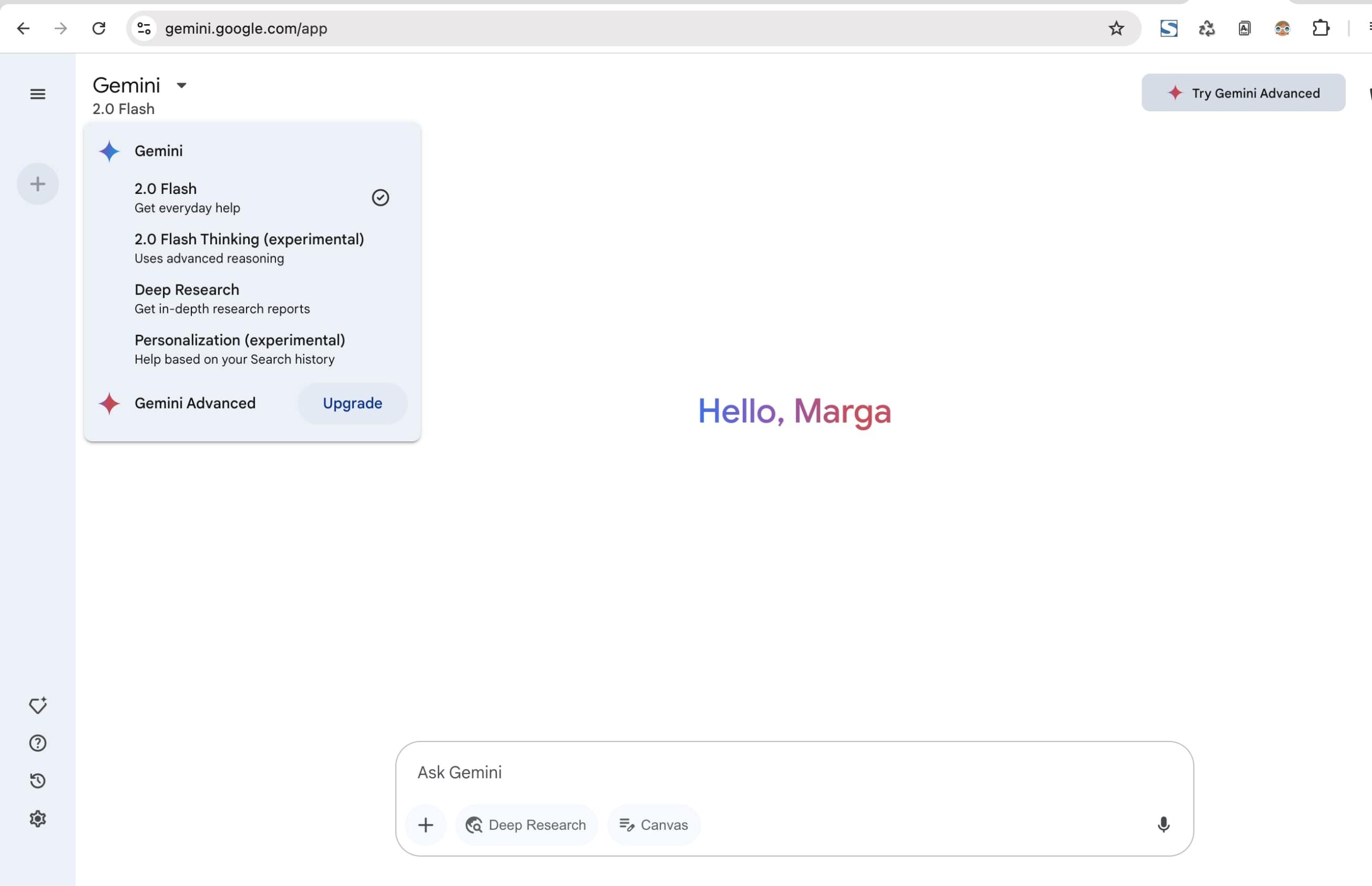Select Deep Research from the model menu
The image size is (1372, 886).
222,298
